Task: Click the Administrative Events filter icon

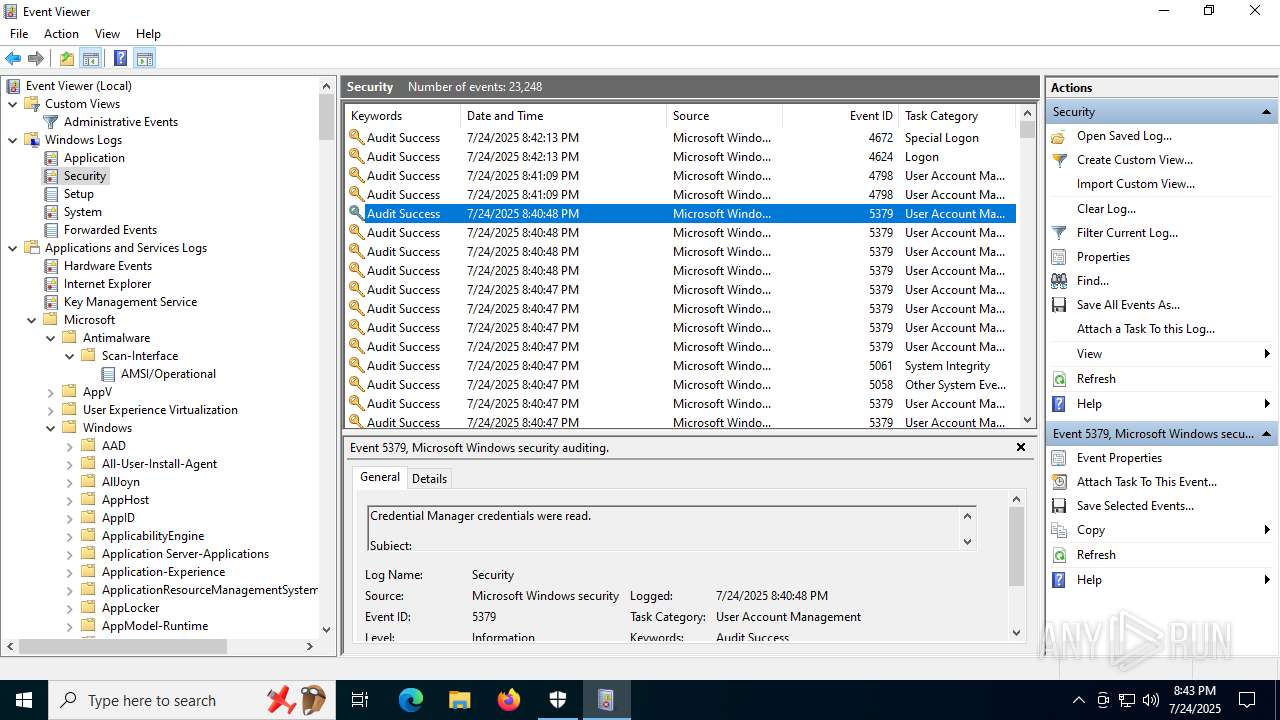Action: coord(51,122)
